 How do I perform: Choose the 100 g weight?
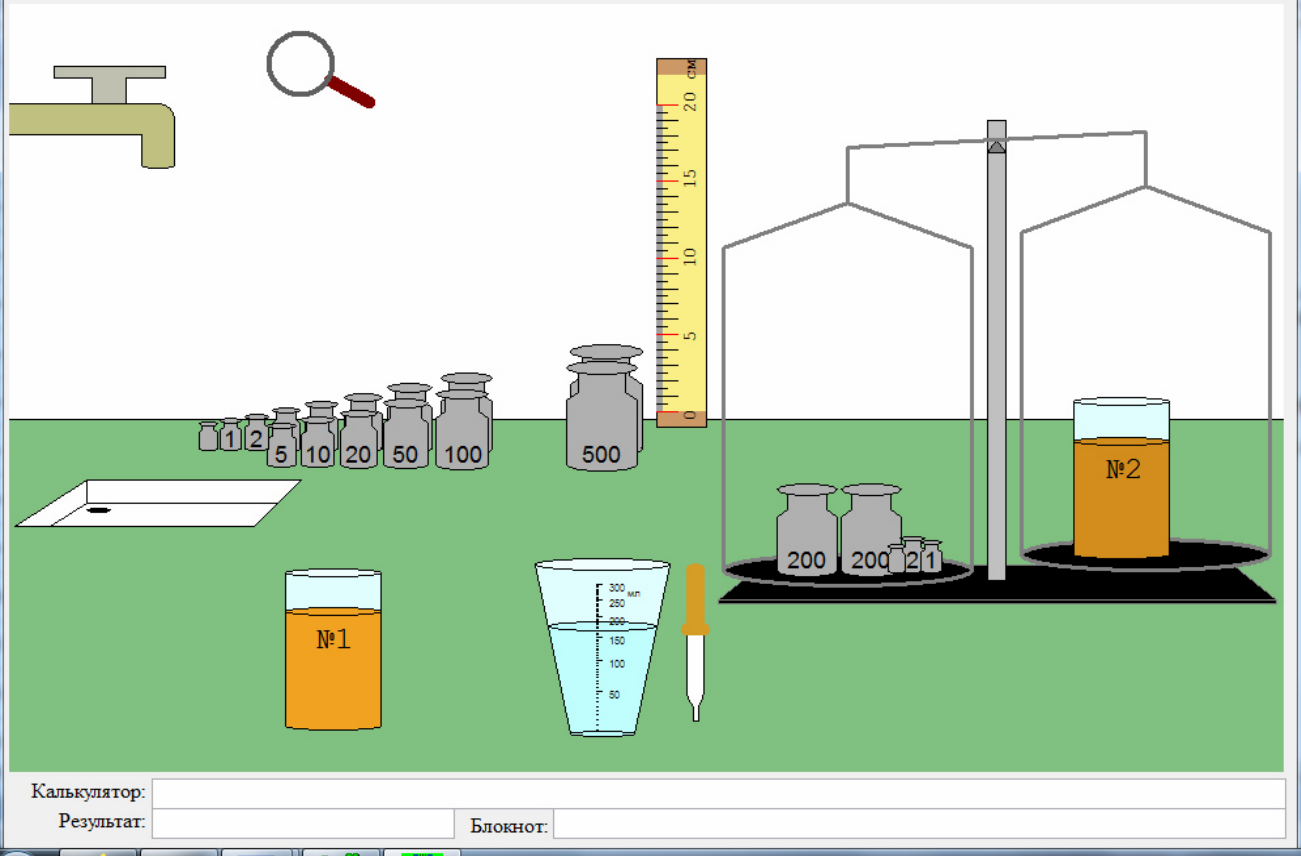click(463, 430)
